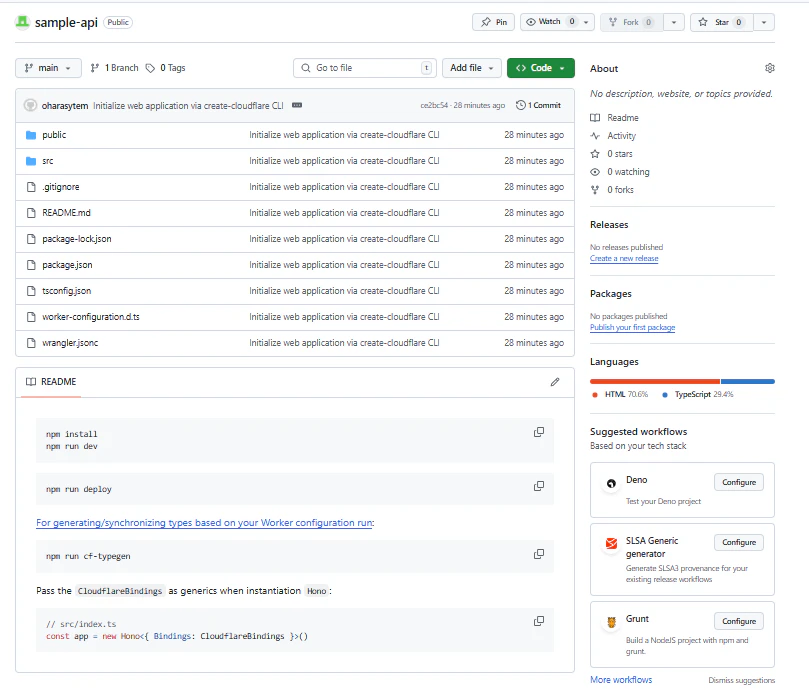This screenshot has height=697, width=809.
Task: Configure the Deno workflow
Action: tap(739, 482)
